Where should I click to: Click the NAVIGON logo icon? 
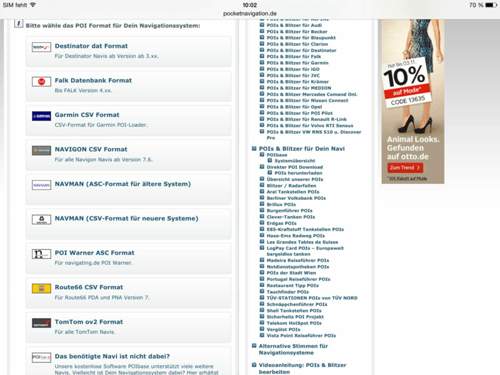(41, 150)
